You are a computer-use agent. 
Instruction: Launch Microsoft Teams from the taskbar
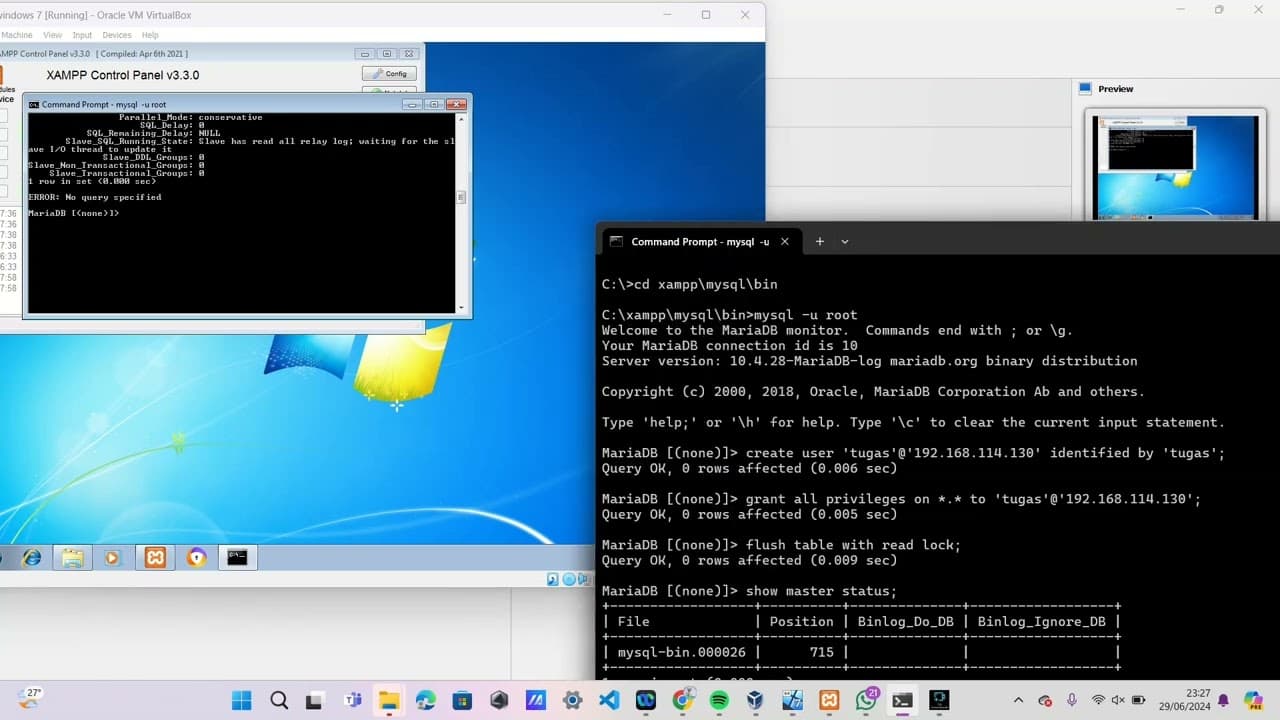point(352,700)
